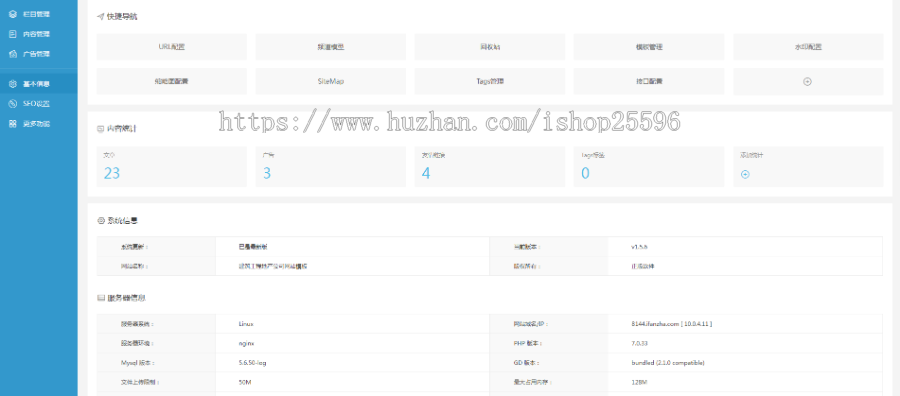Click the GD value bundled (2.1.0 compatible)
Screen dimensions: 900x396
668,363
